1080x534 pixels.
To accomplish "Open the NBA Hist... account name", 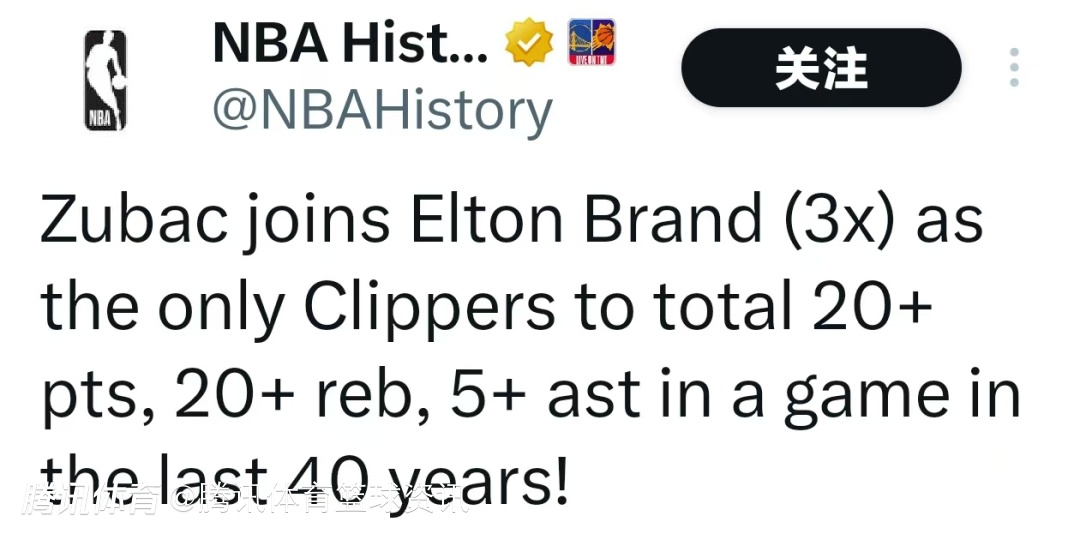I will point(350,43).
